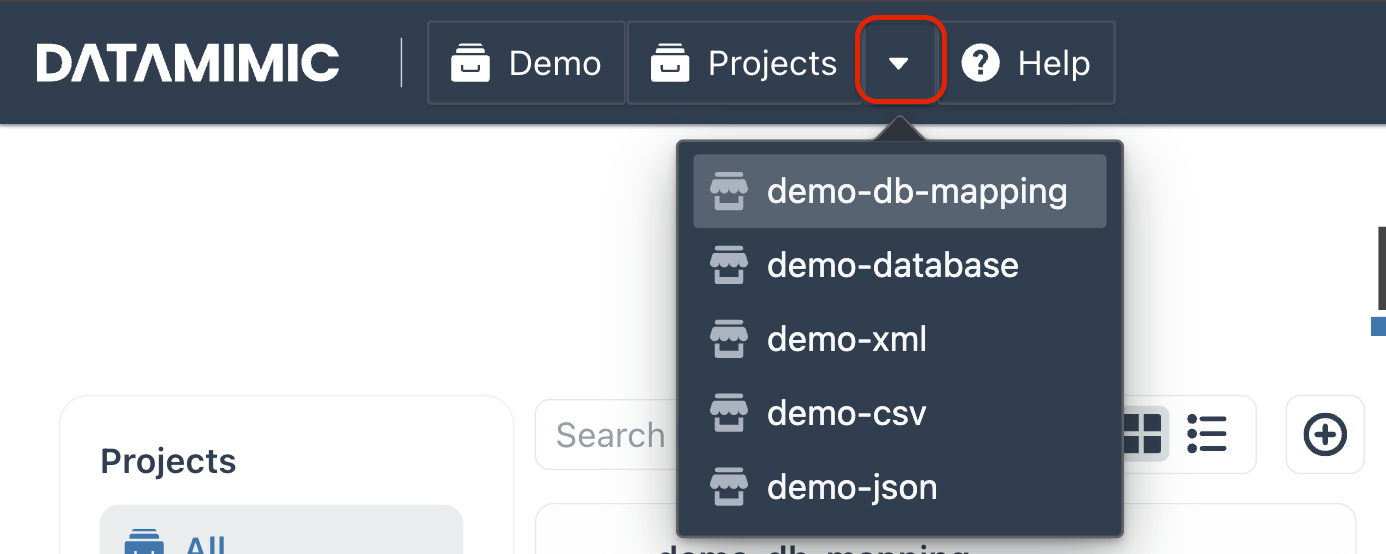Add a new project with plus icon
Image resolution: width=1386 pixels, height=554 pixels.
tap(1325, 435)
